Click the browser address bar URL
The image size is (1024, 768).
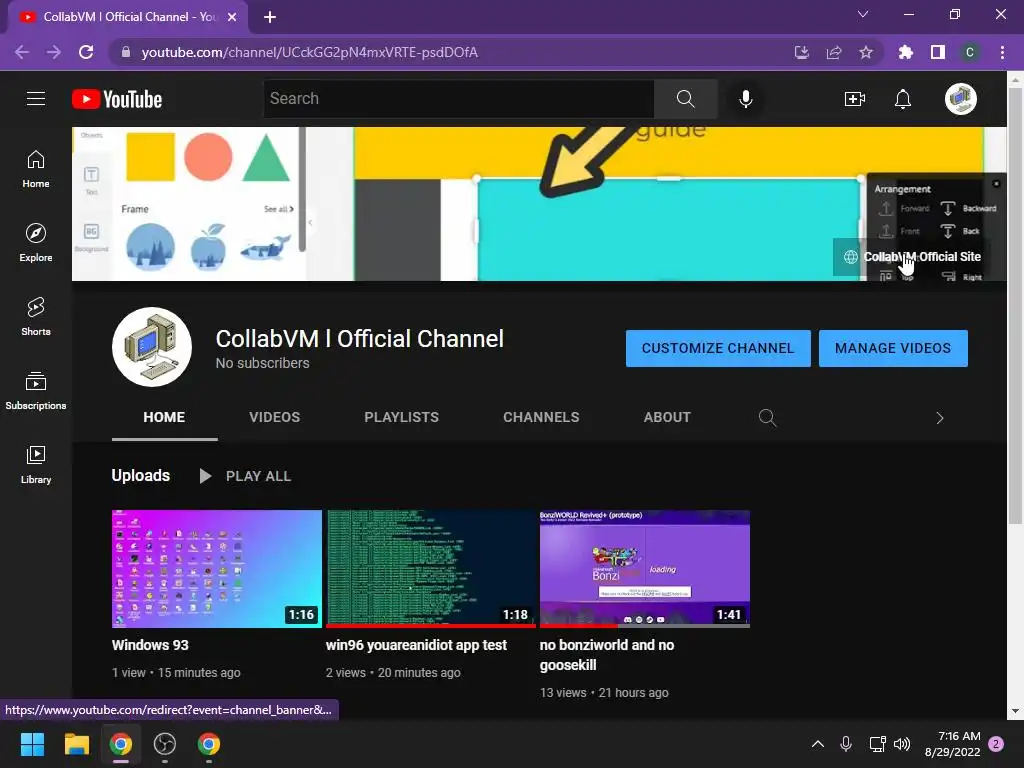point(310,52)
